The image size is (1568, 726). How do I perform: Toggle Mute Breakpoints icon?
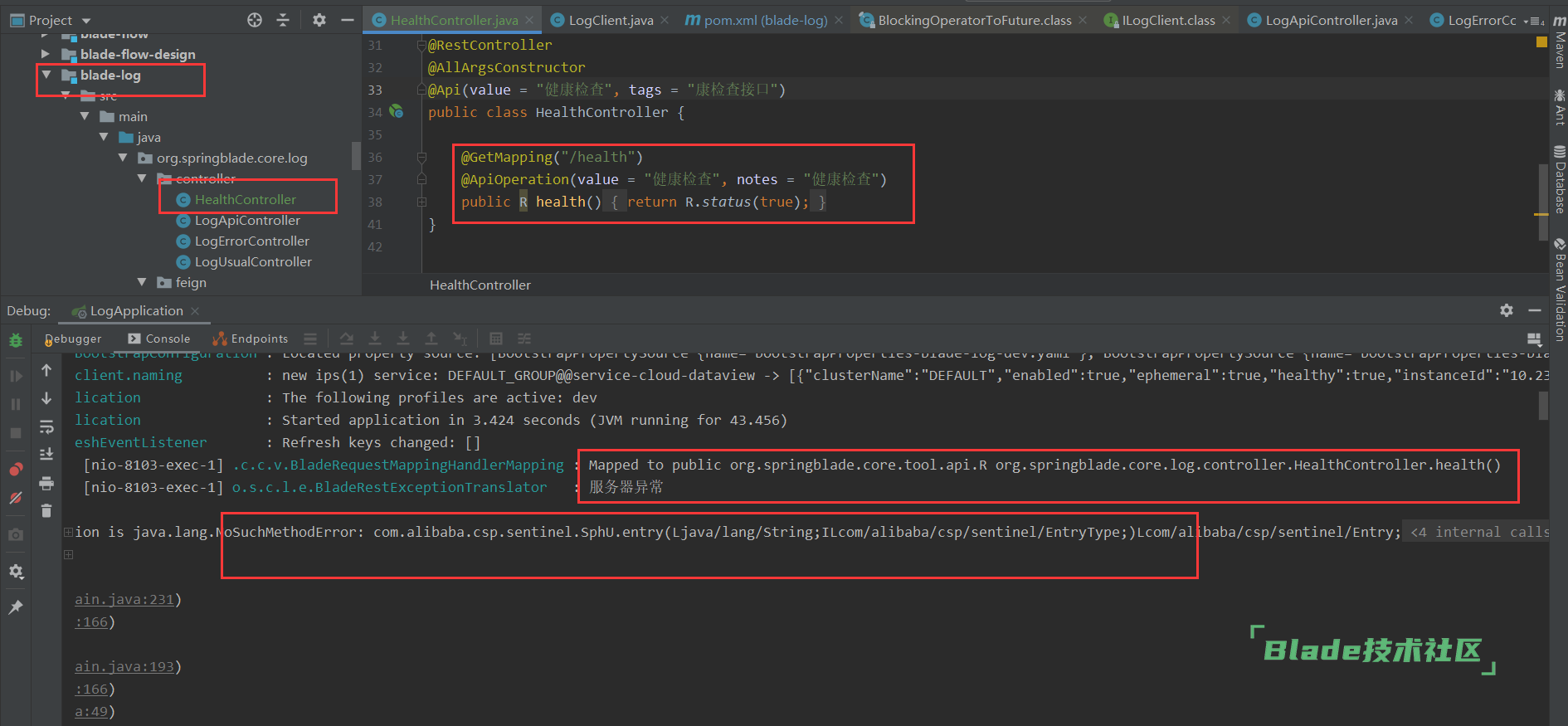click(x=16, y=498)
